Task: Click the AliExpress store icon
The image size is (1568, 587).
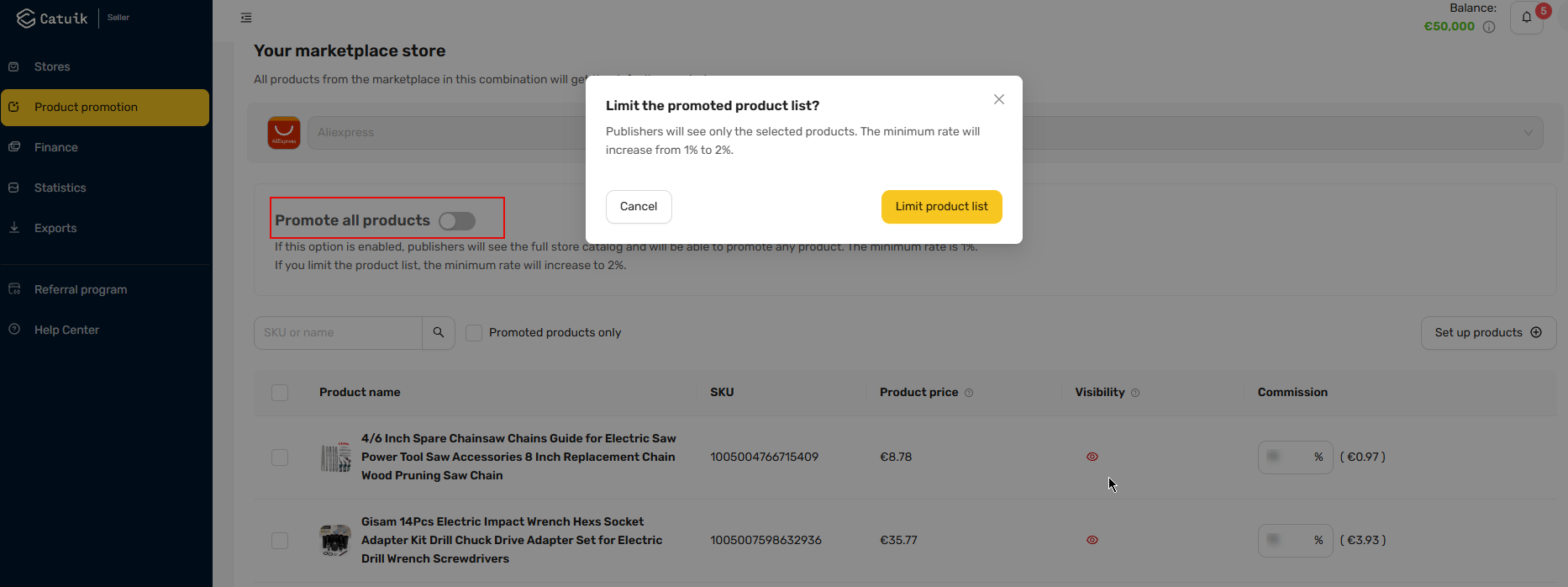Action: 284,133
